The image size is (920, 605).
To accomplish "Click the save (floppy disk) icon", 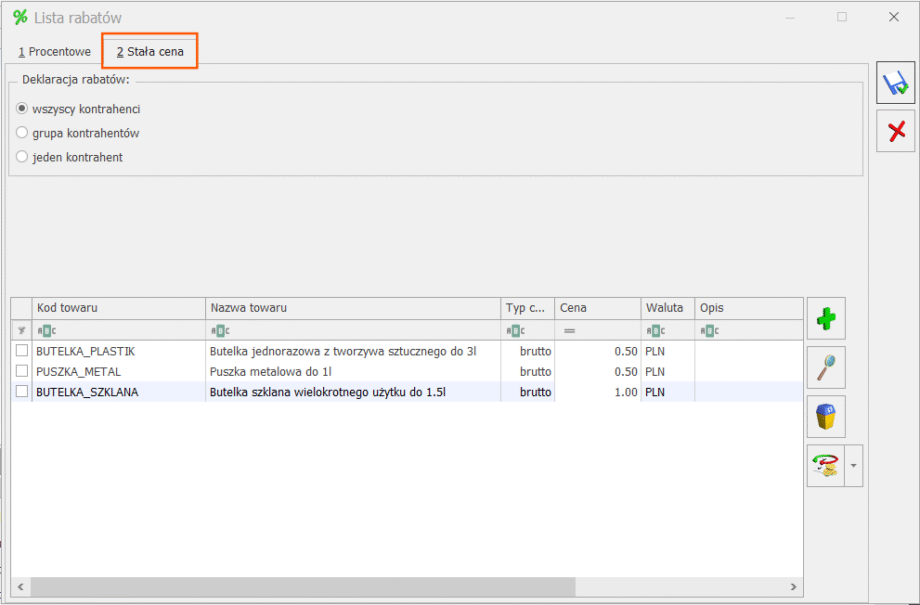I will (896, 82).
